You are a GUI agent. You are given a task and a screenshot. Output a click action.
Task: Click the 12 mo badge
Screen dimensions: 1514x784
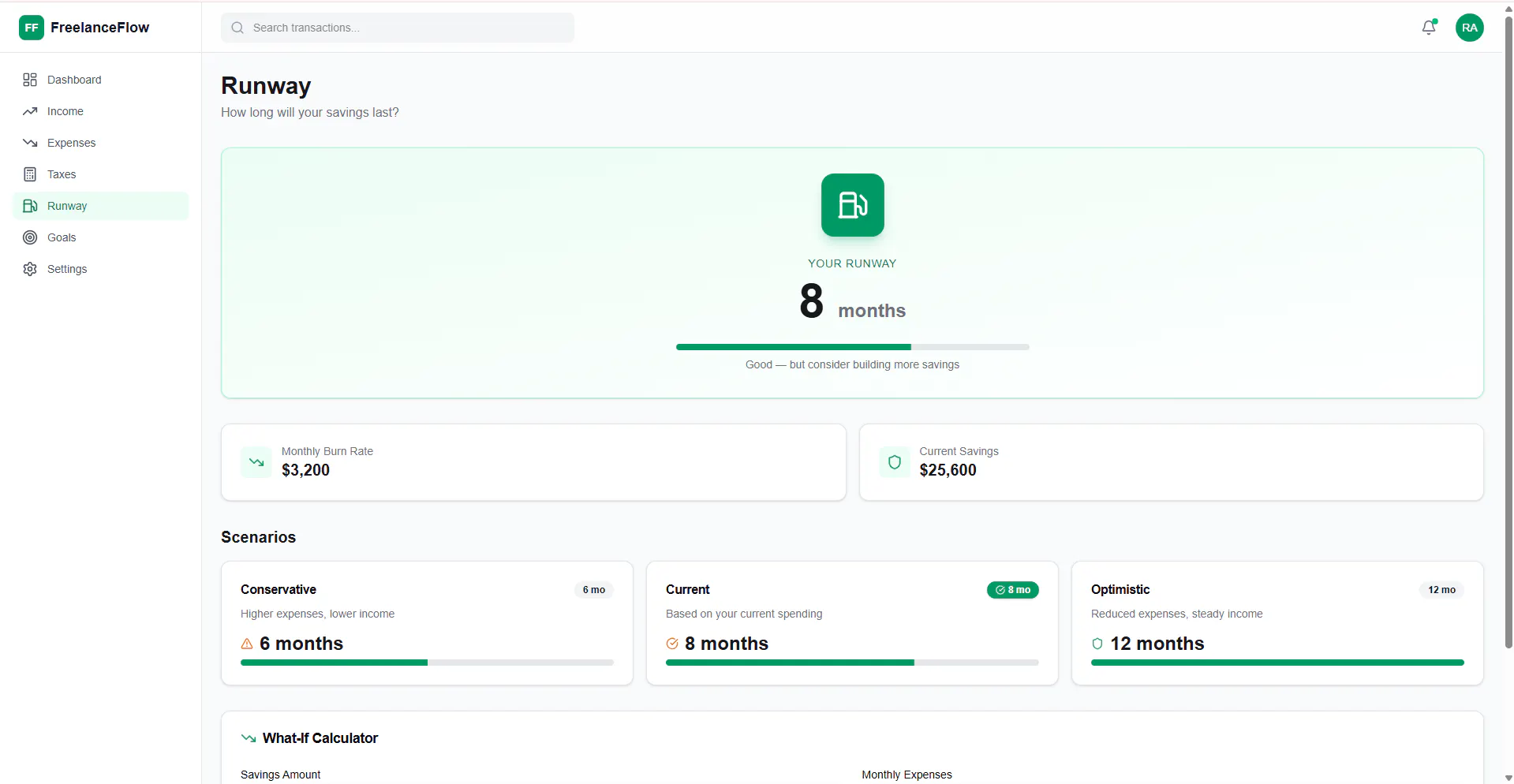pos(1442,590)
